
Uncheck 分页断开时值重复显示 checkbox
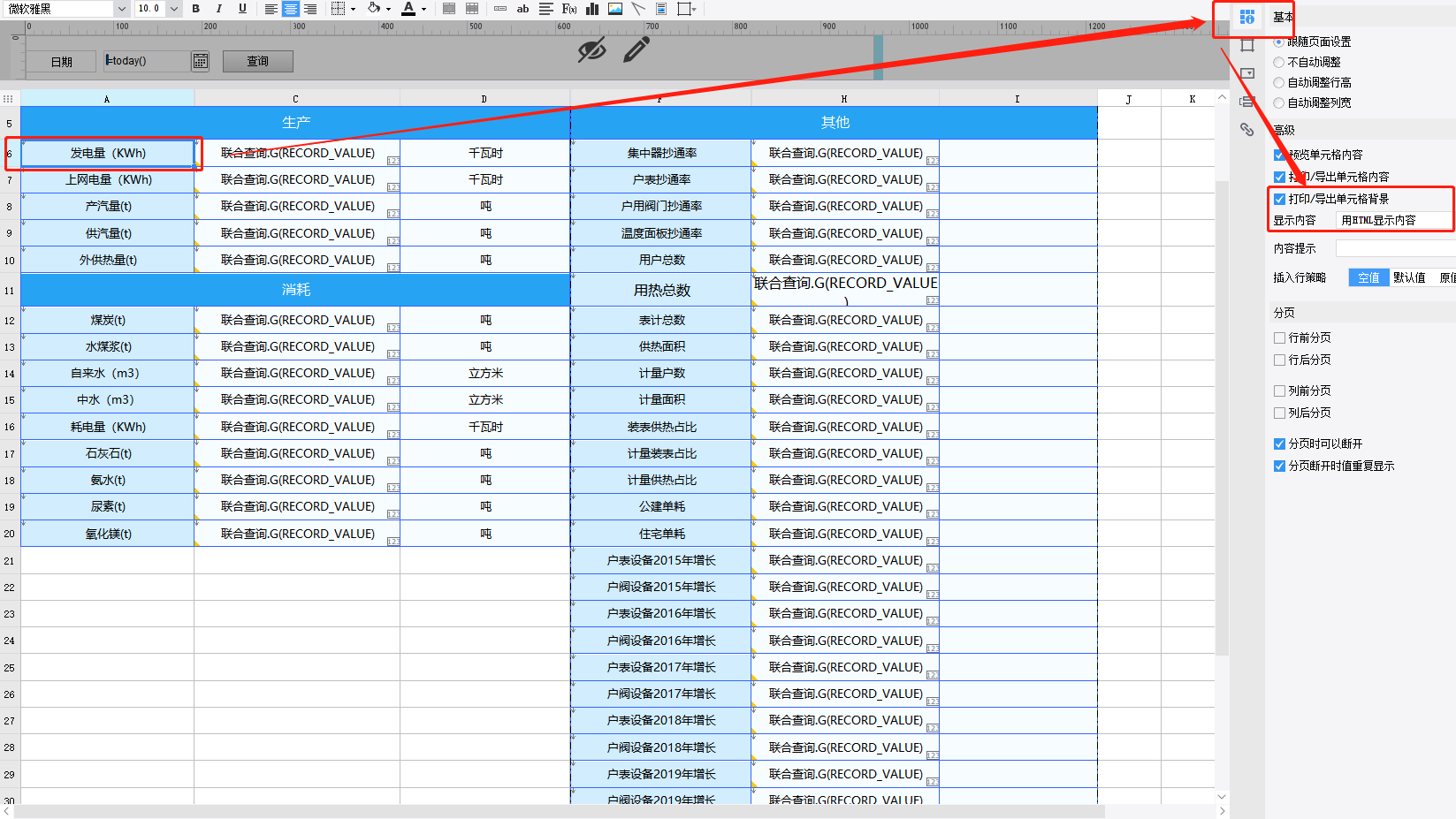click(1279, 466)
